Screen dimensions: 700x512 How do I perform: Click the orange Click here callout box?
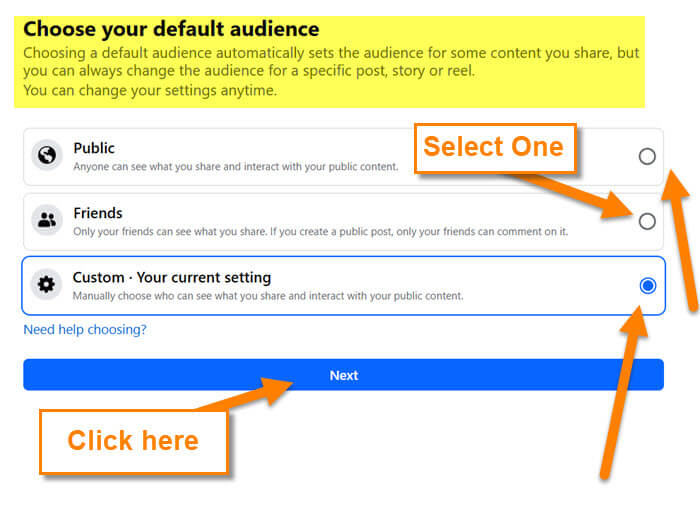134,441
